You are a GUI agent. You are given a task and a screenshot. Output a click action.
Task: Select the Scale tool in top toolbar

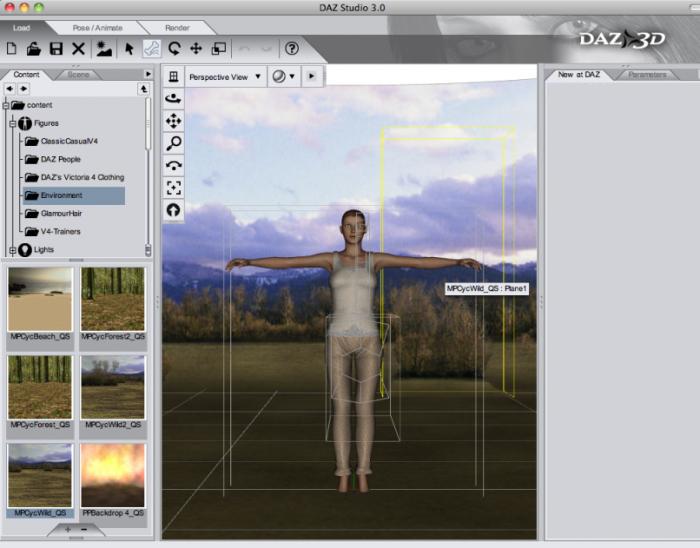218,48
